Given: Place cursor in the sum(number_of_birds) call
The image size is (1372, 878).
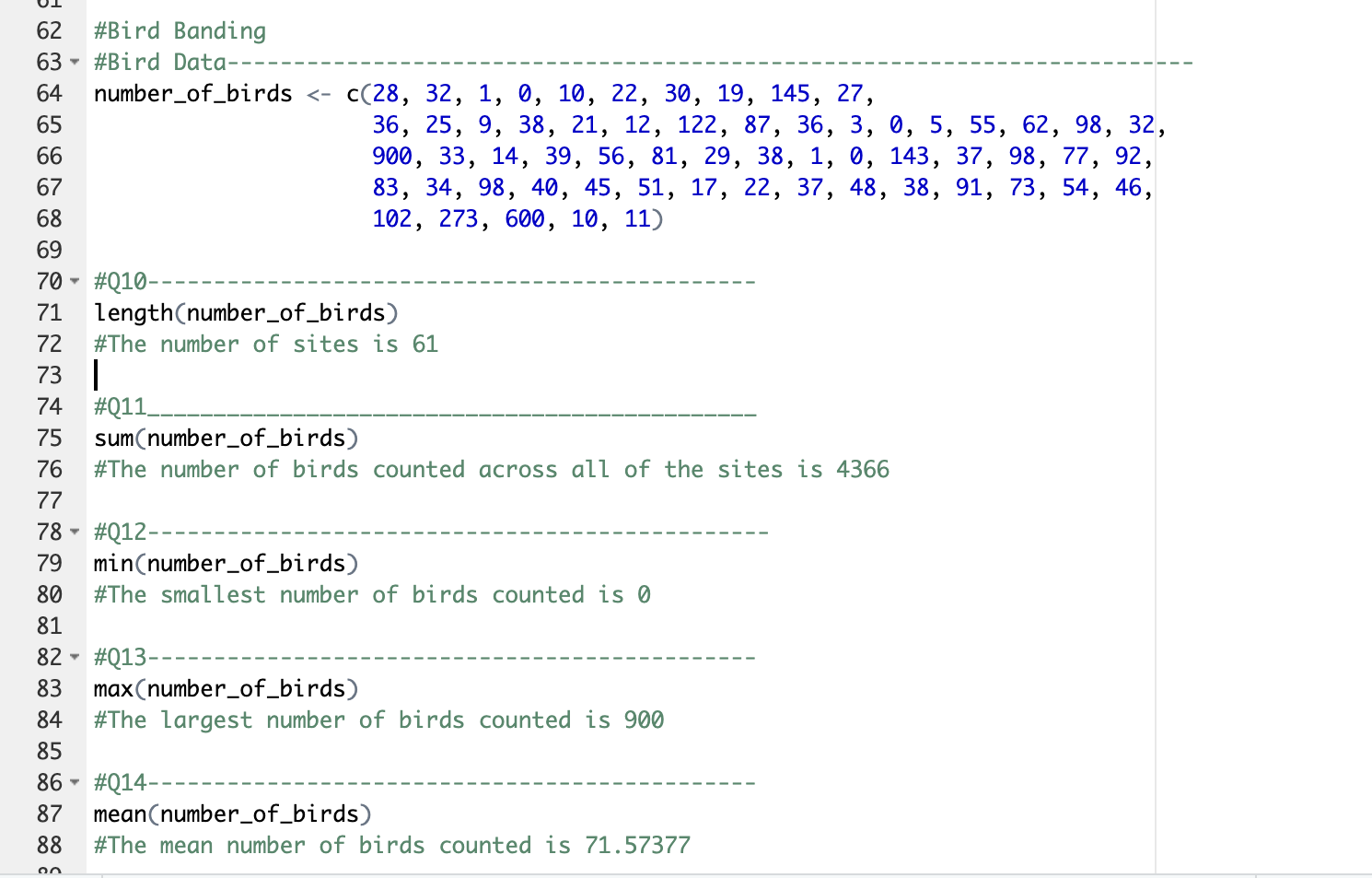Looking at the screenshot, I should point(226,438).
